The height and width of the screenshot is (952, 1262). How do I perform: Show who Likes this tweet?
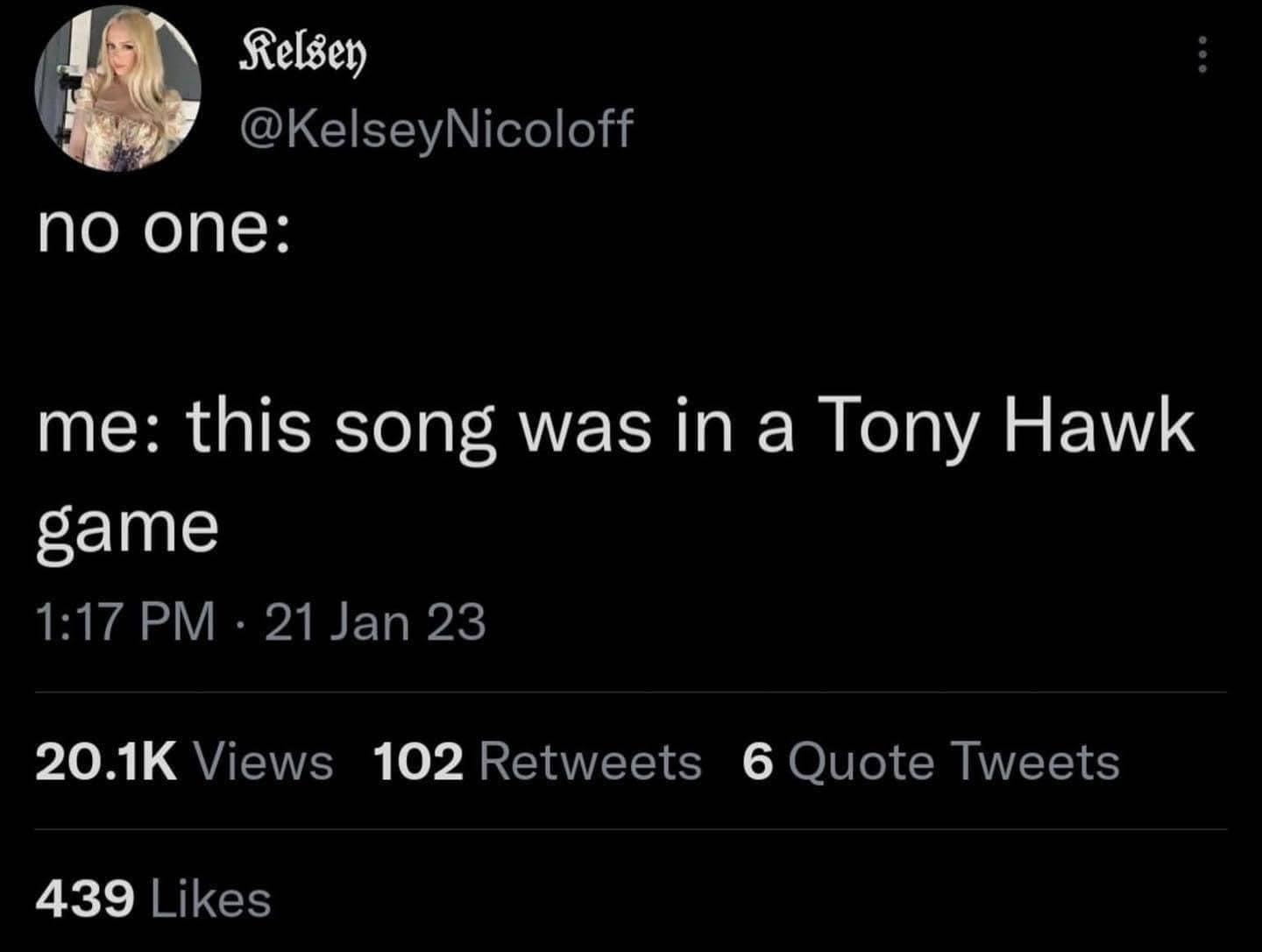coord(211,899)
